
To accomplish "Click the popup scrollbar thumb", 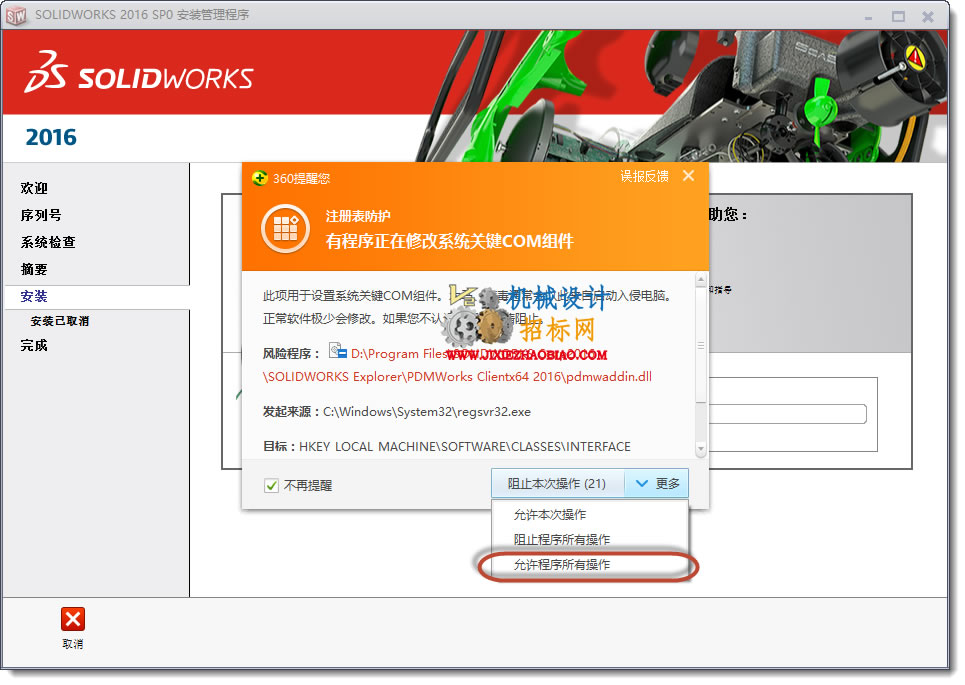I will (x=700, y=345).
